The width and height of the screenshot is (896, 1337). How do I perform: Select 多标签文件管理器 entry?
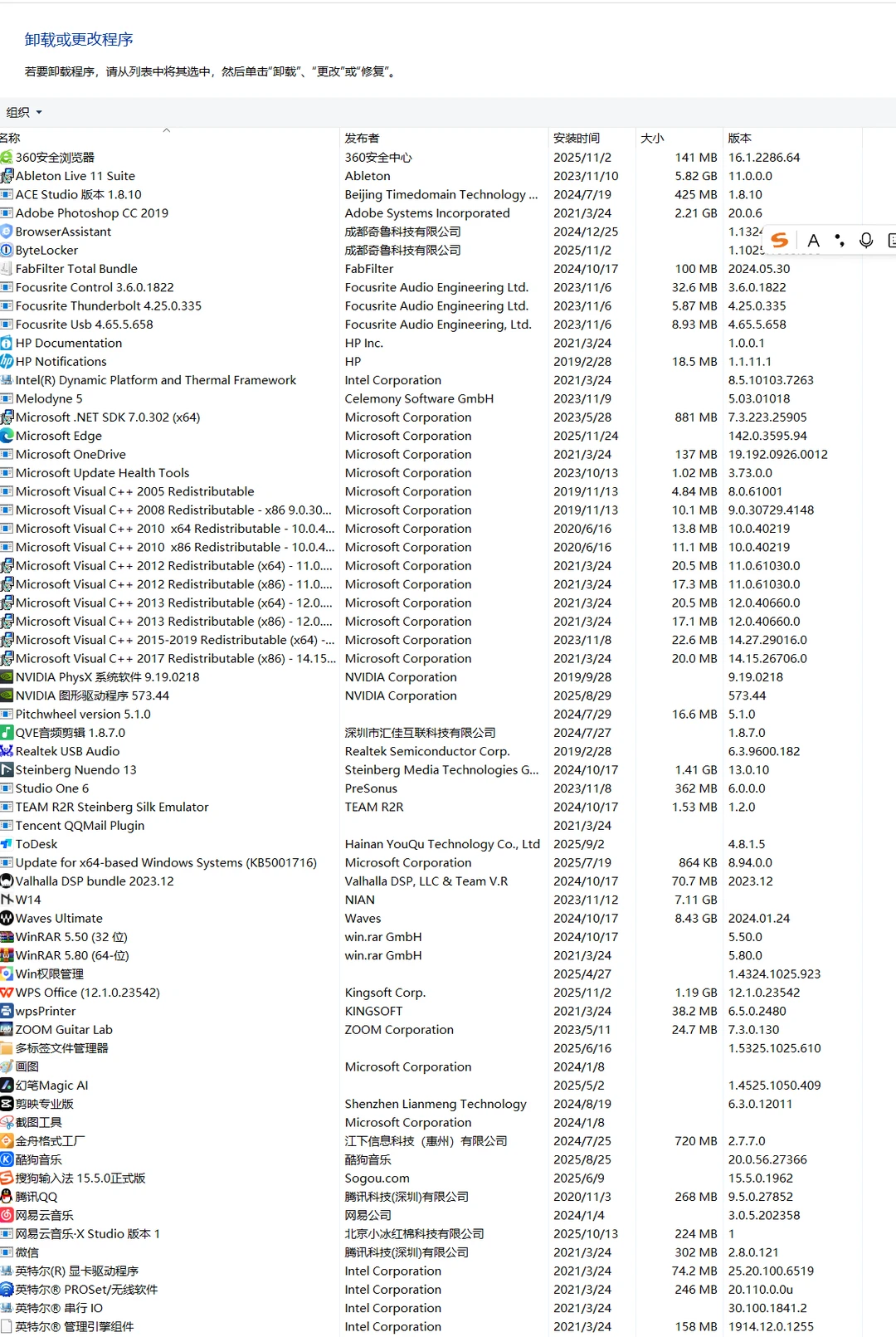pyautogui.click(x=431, y=1048)
